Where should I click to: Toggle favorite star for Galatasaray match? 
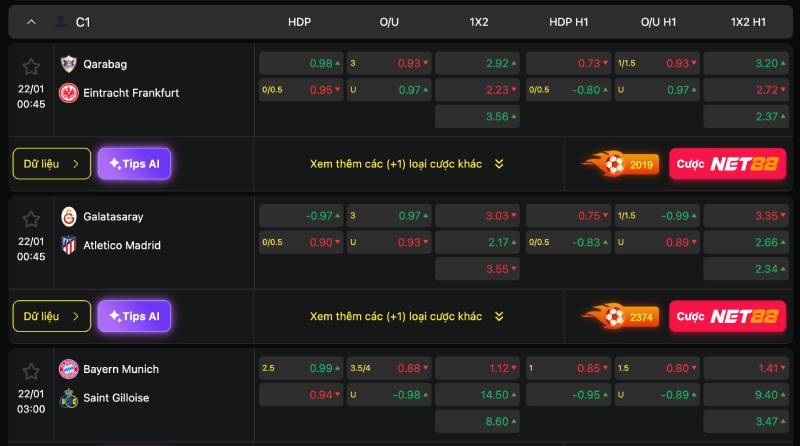point(31,219)
